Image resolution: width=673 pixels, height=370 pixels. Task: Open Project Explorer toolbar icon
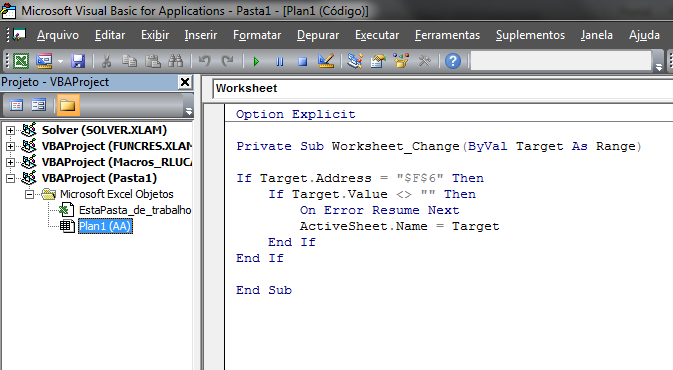tap(355, 61)
